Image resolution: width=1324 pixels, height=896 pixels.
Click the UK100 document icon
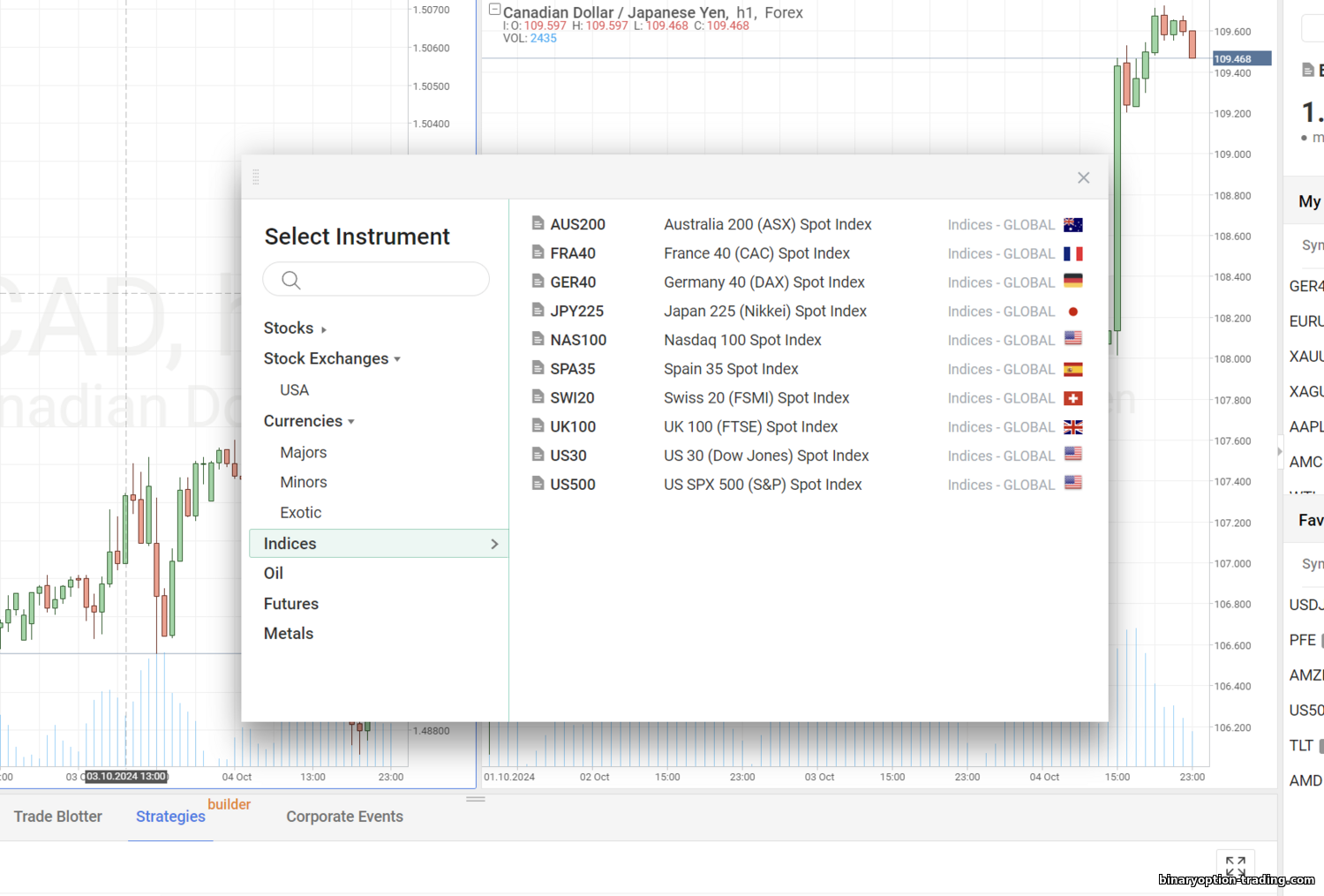[538, 425]
